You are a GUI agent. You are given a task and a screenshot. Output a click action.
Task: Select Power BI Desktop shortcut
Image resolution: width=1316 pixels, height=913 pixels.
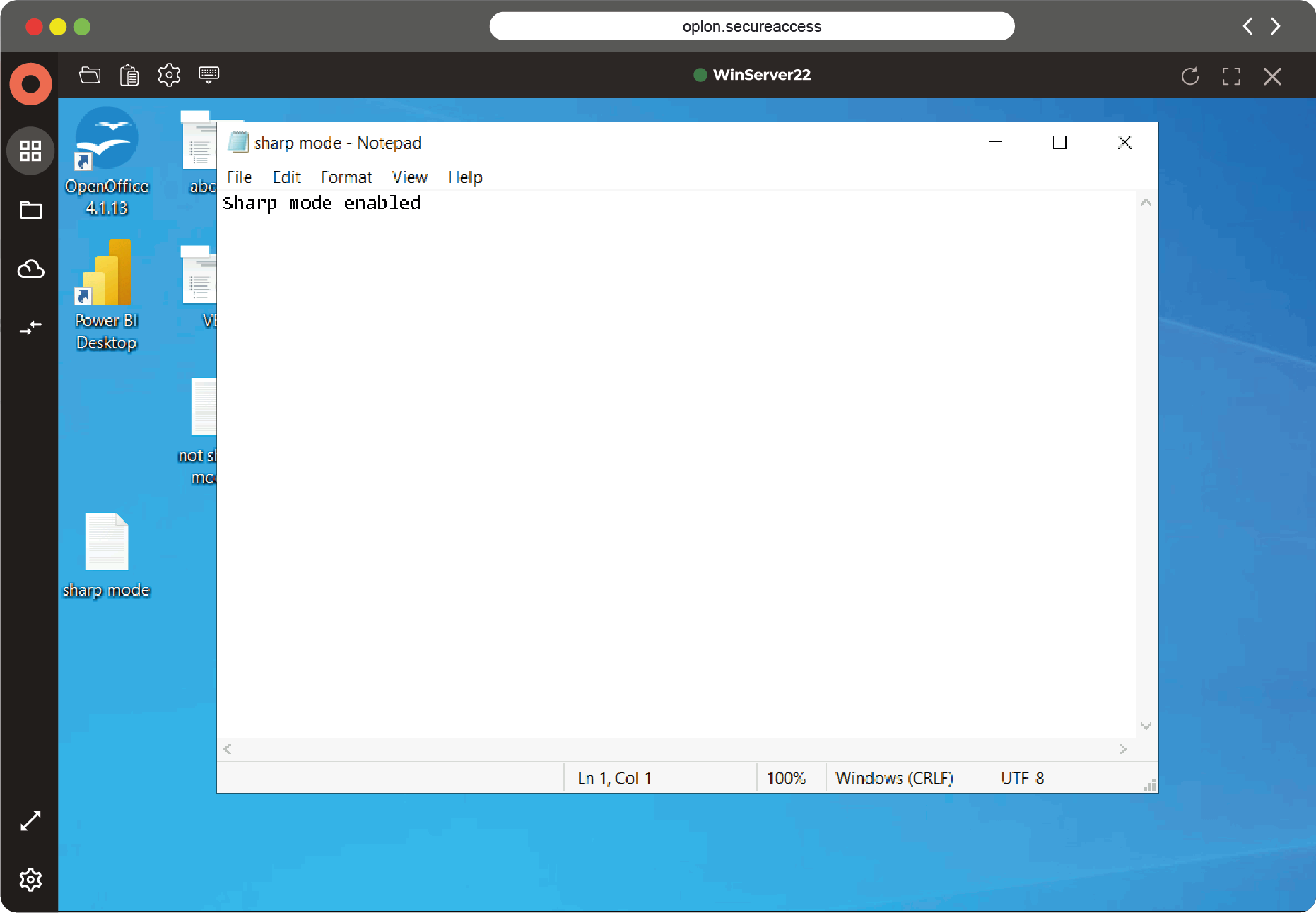(107, 295)
